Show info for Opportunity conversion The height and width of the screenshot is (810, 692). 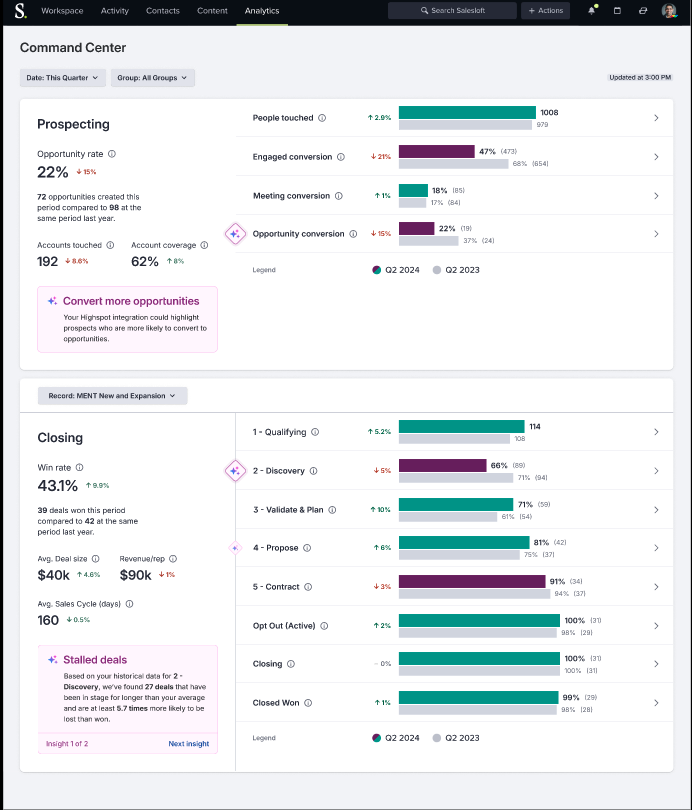[x=353, y=234]
